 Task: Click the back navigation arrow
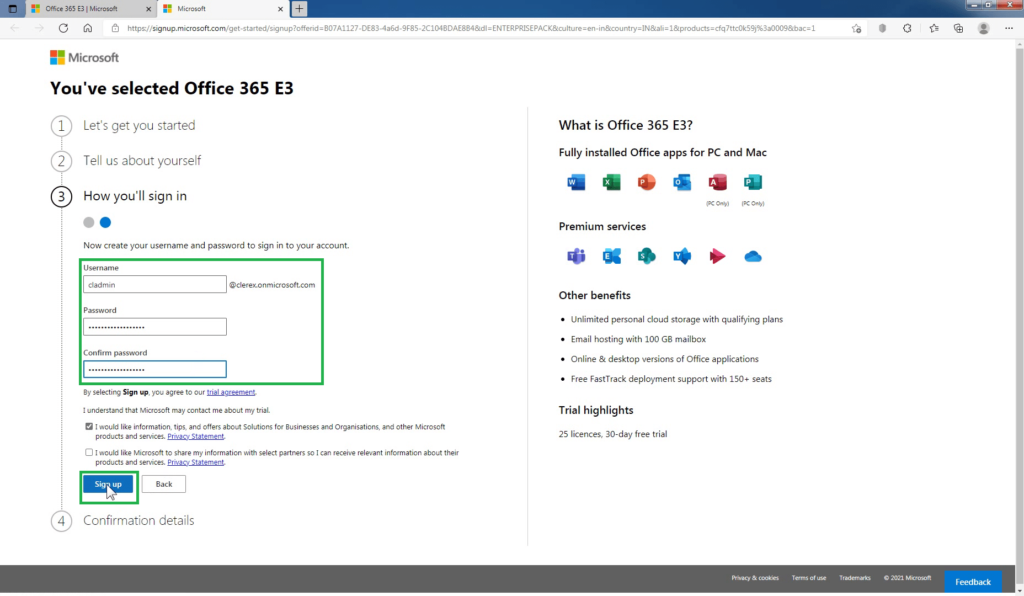pyautogui.click(x=15, y=28)
